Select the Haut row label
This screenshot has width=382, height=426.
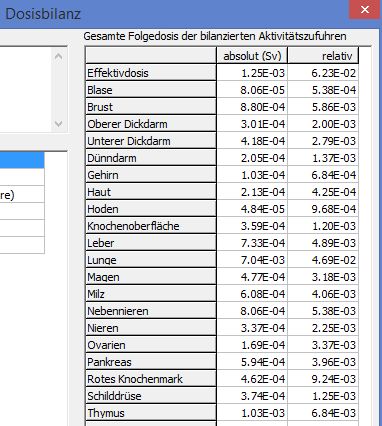point(151,192)
